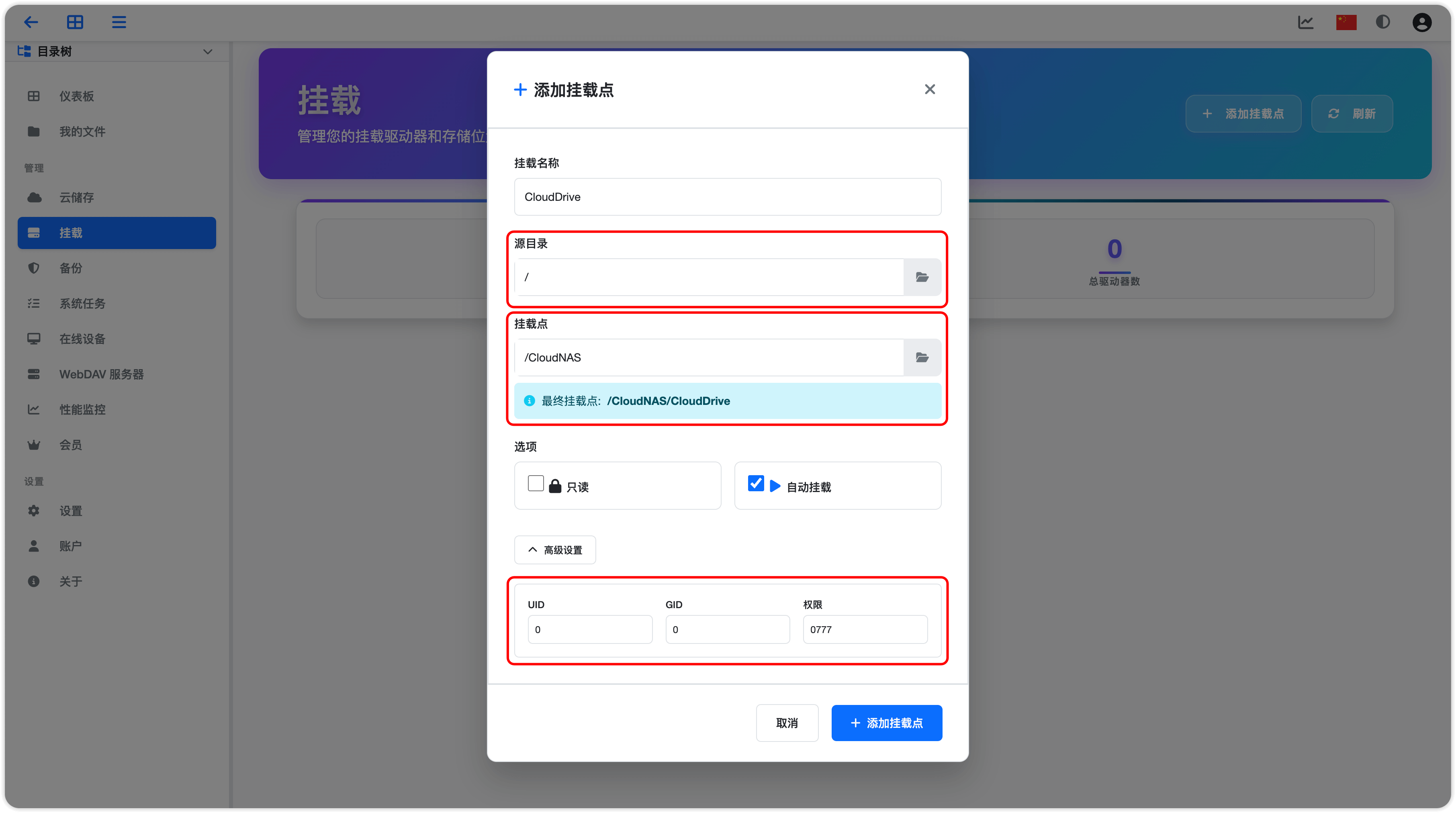
Task: Open the performance chart icon top-right
Action: [x=1305, y=22]
